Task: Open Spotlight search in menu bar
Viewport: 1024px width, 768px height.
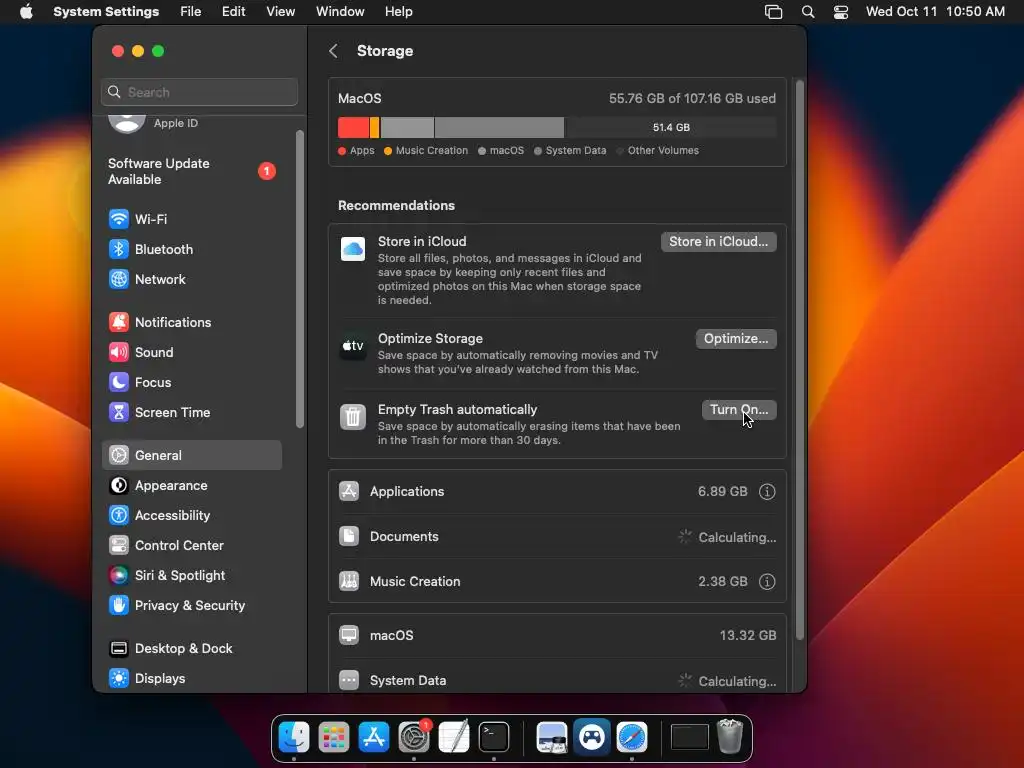Action: click(x=808, y=12)
